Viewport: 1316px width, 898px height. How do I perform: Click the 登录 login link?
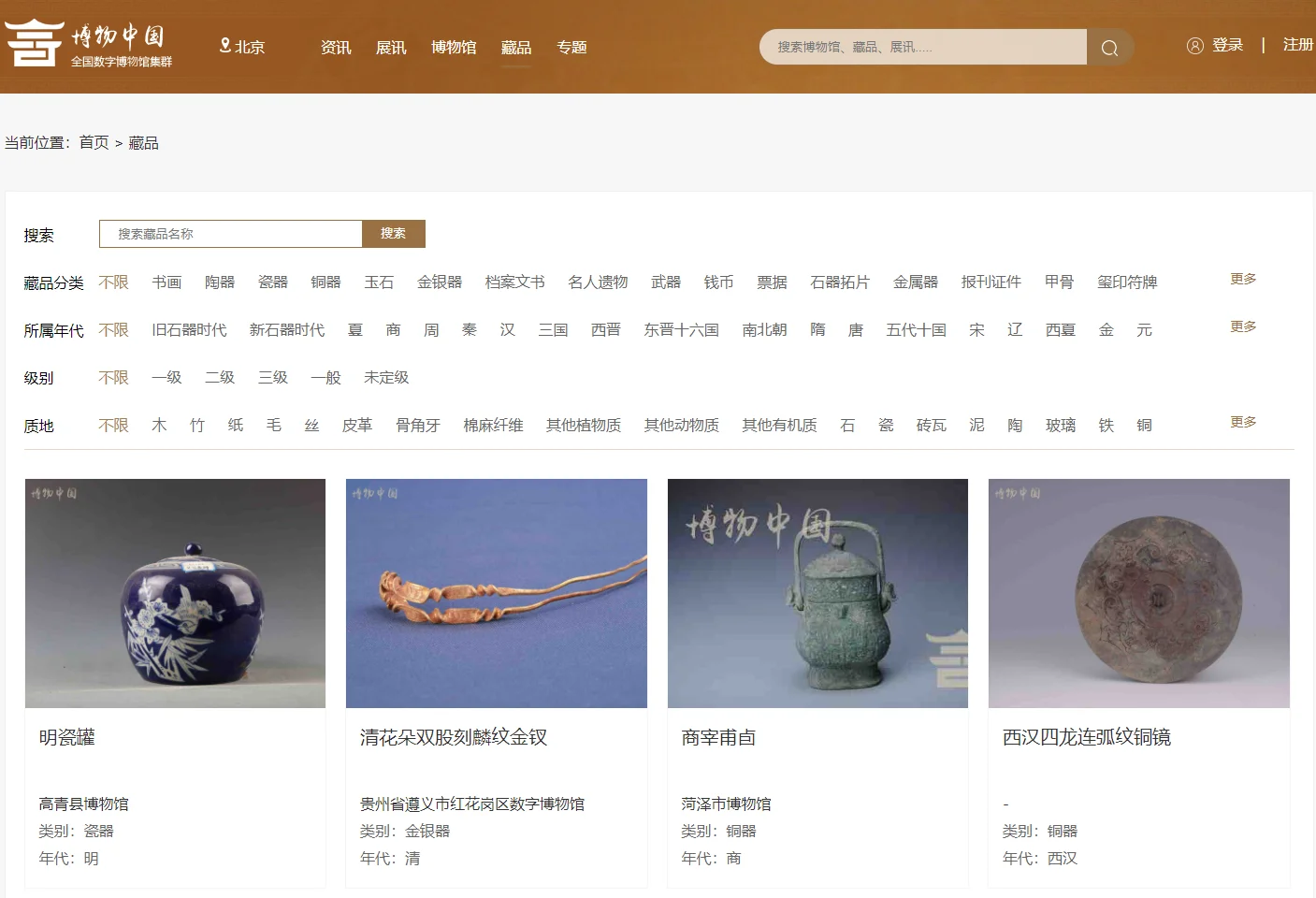coord(1227,45)
